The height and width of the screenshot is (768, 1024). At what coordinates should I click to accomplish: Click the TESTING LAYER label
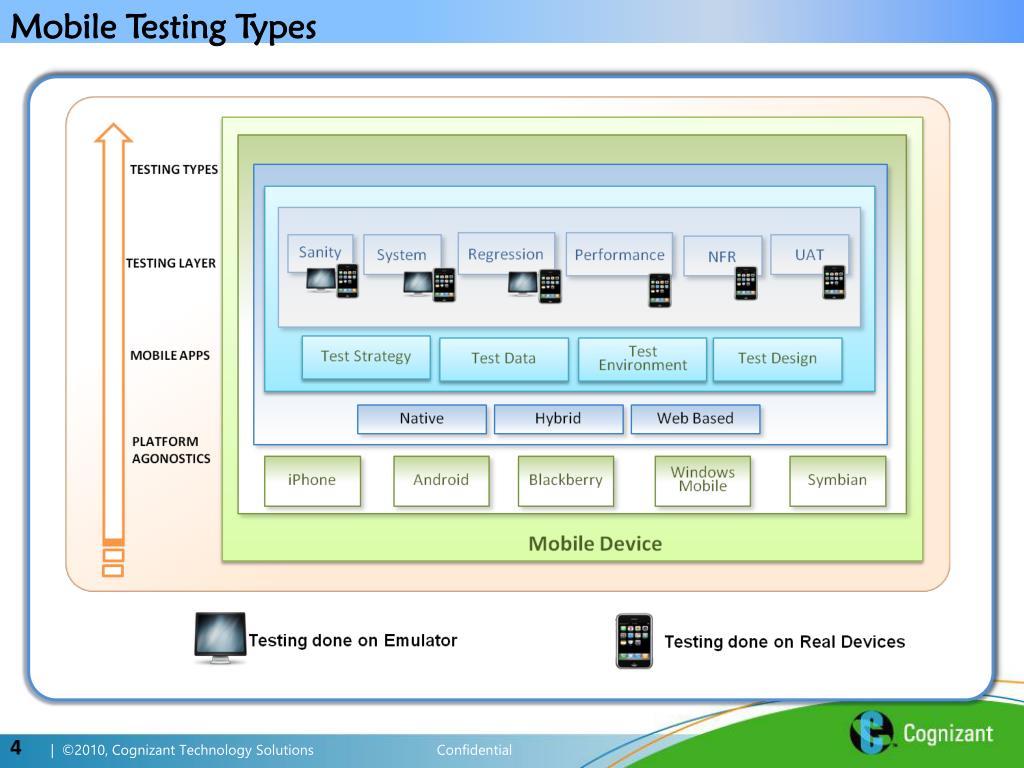[170, 263]
